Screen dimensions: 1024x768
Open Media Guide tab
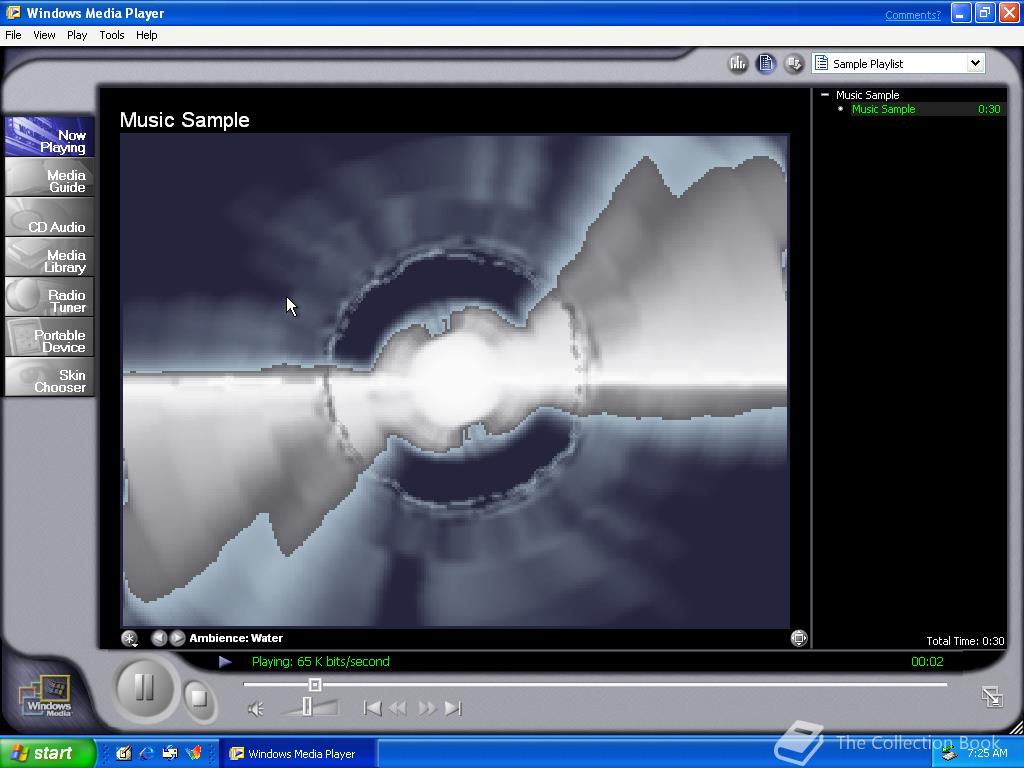click(x=50, y=177)
